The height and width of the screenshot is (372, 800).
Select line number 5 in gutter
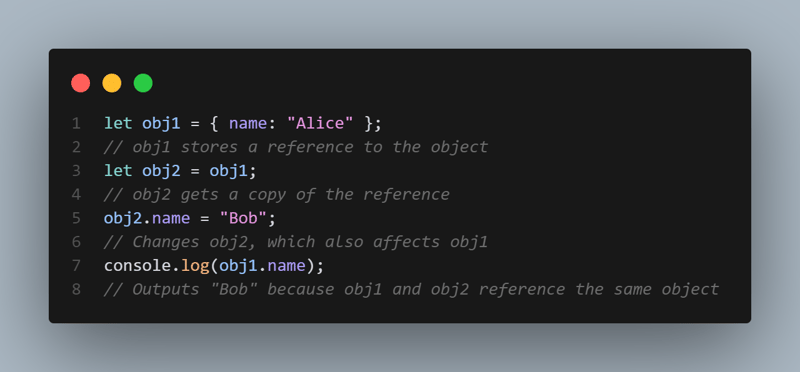tap(76, 218)
